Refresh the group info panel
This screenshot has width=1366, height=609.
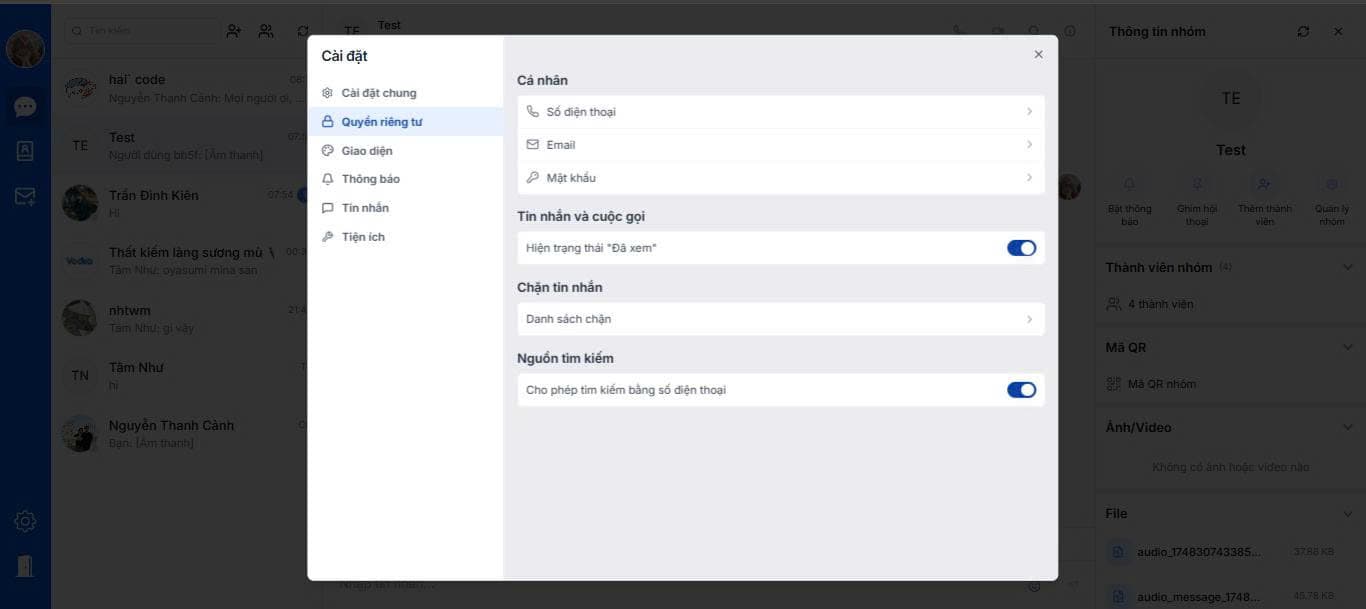[1303, 31]
